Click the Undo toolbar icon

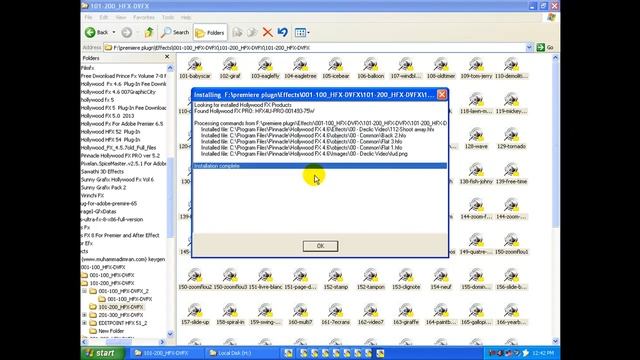pyautogui.click(x=282, y=32)
